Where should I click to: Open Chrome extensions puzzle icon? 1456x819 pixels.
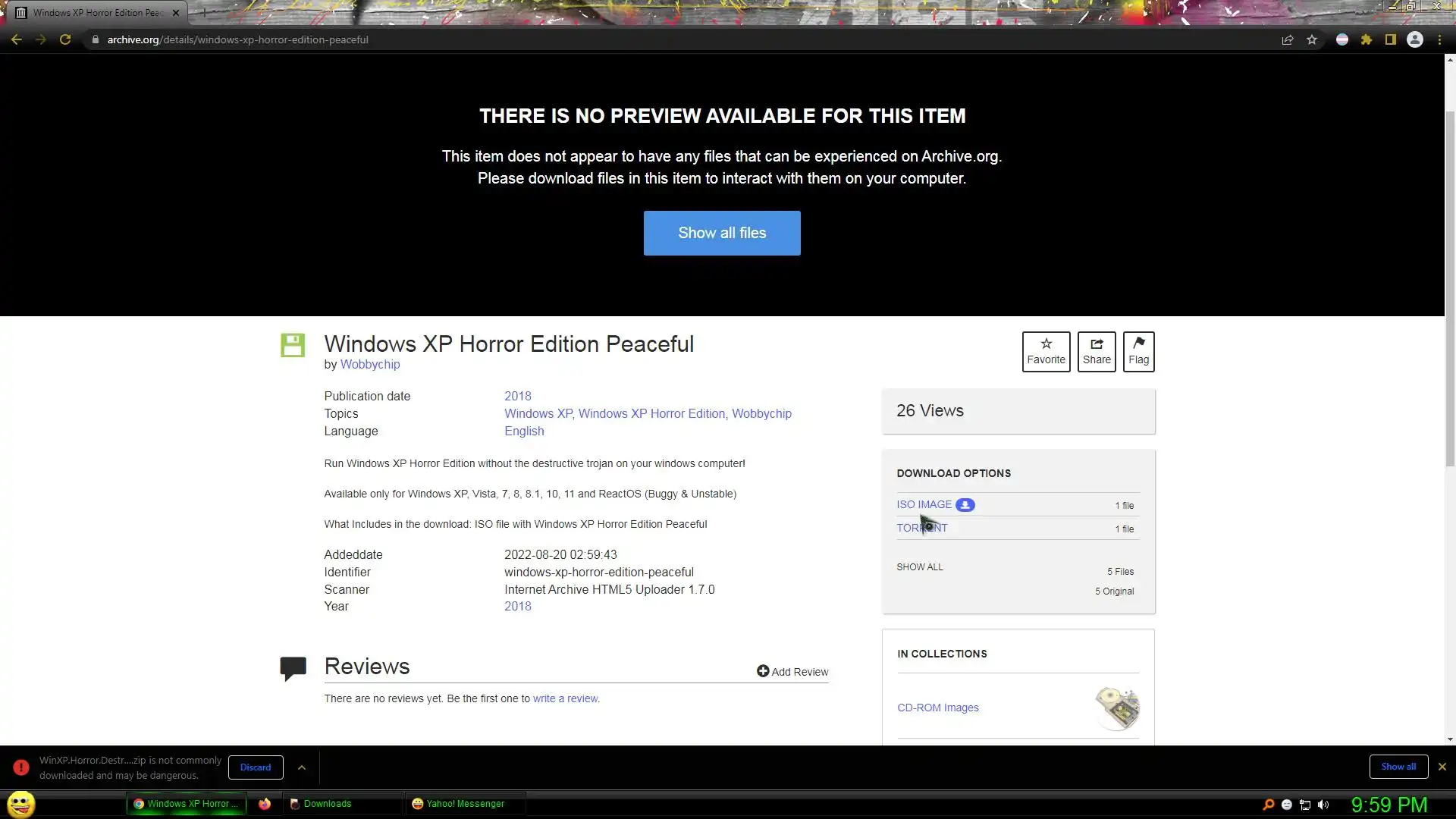tap(1367, 39)
